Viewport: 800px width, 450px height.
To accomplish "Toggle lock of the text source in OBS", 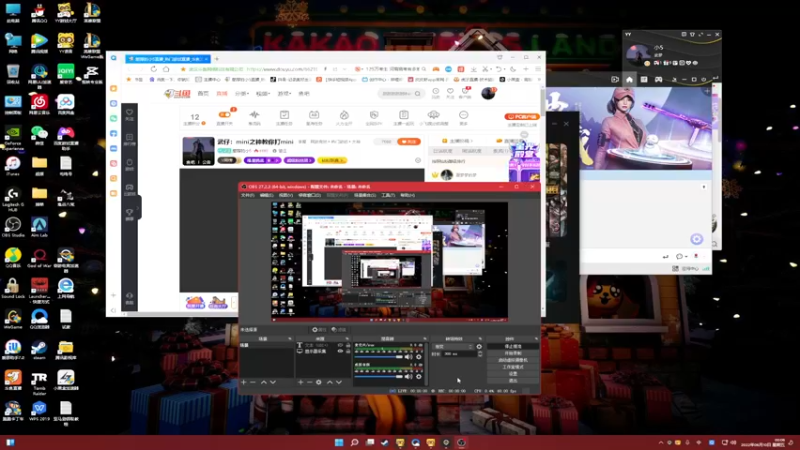I will [x=348, y=345].
